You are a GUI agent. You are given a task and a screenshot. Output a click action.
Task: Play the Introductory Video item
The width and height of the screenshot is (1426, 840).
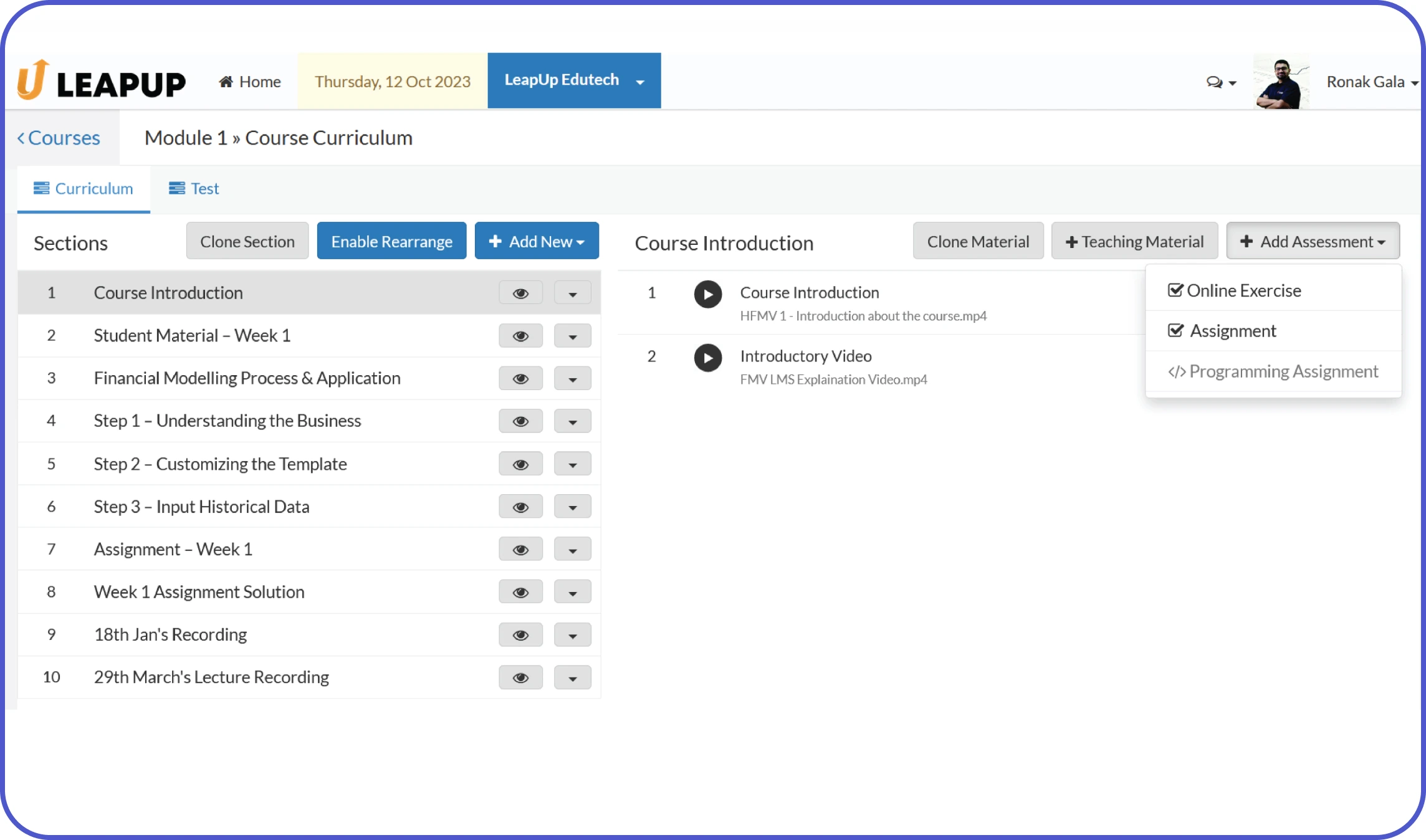coord(707,358)
